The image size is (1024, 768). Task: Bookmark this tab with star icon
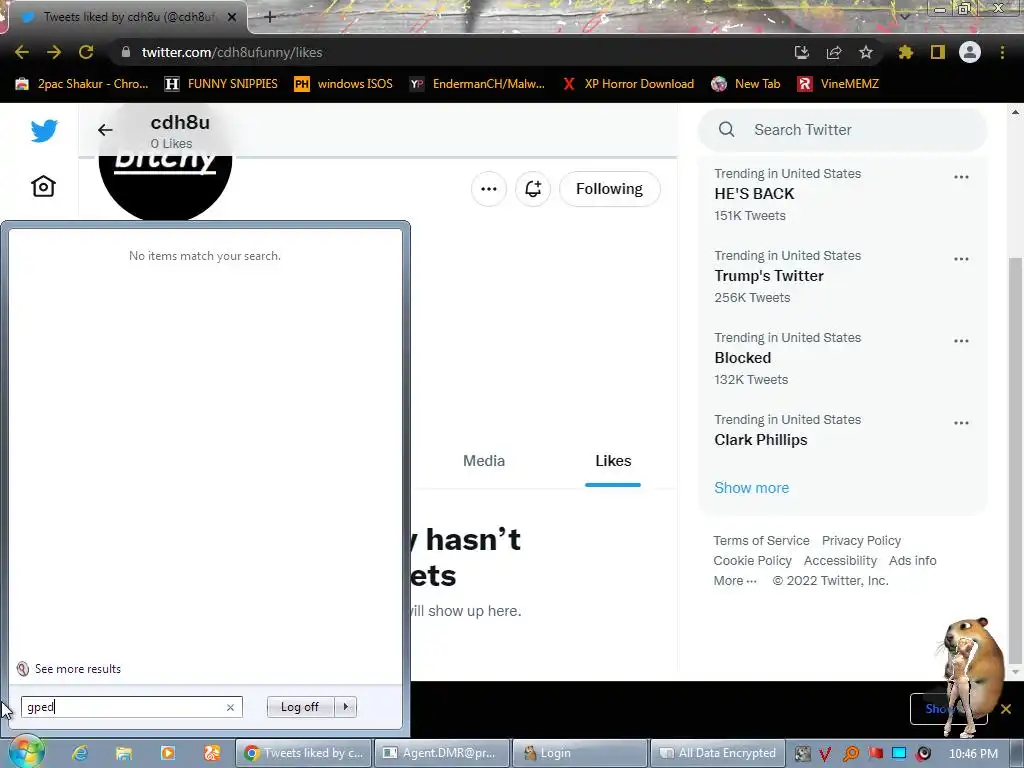865,52
